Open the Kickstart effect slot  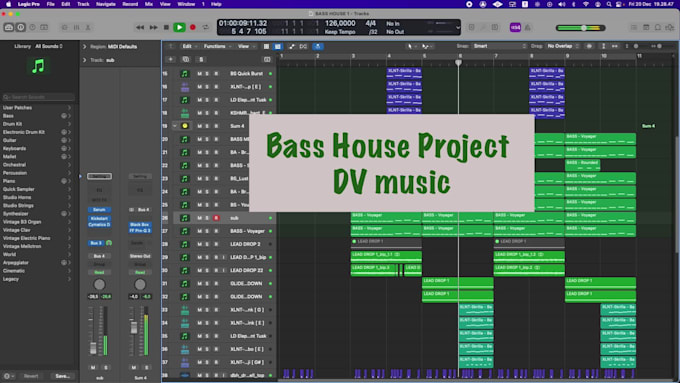tap(99, 218)
